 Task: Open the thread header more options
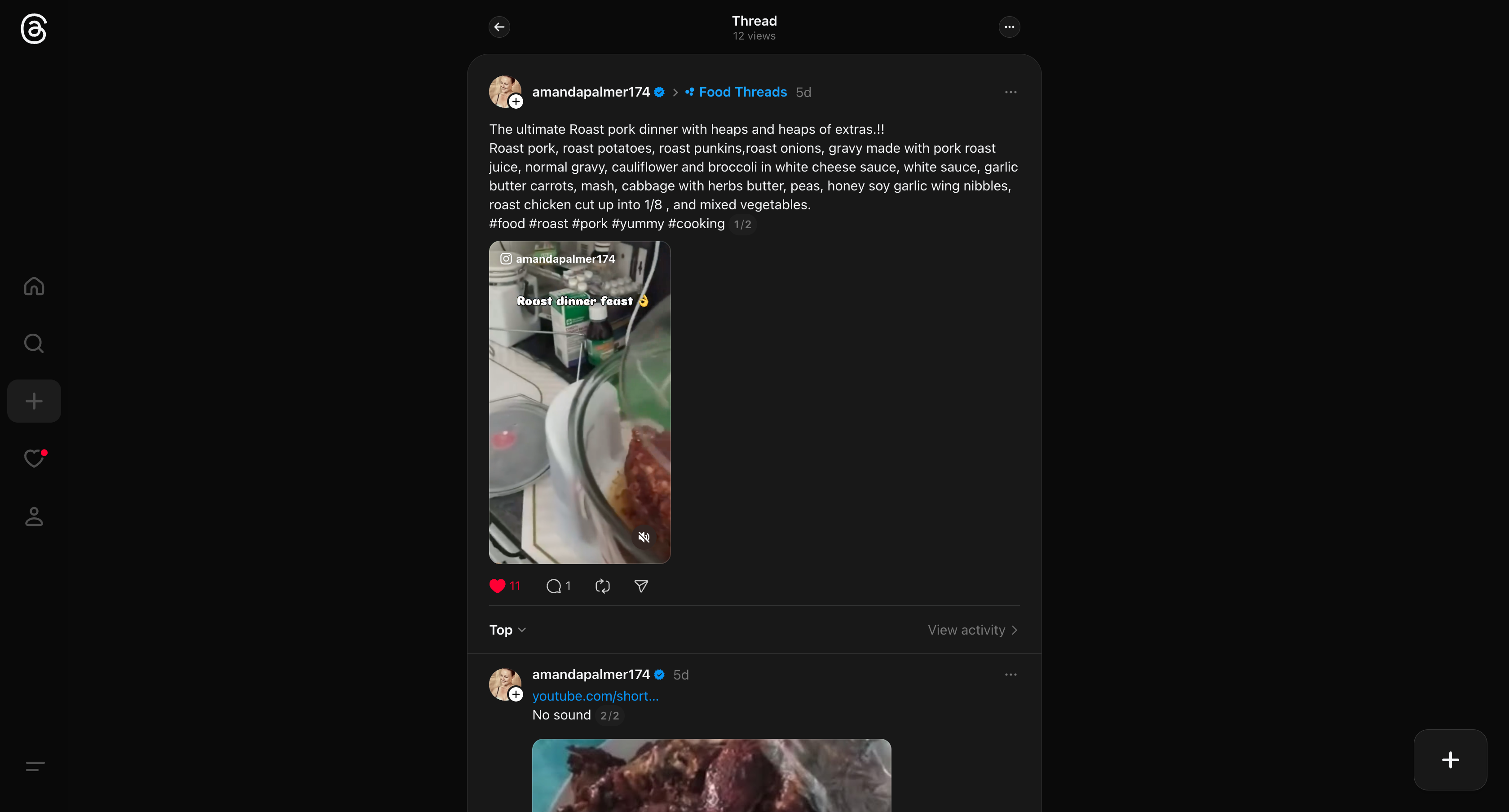pyautogui.click(x=1009, y=27)
